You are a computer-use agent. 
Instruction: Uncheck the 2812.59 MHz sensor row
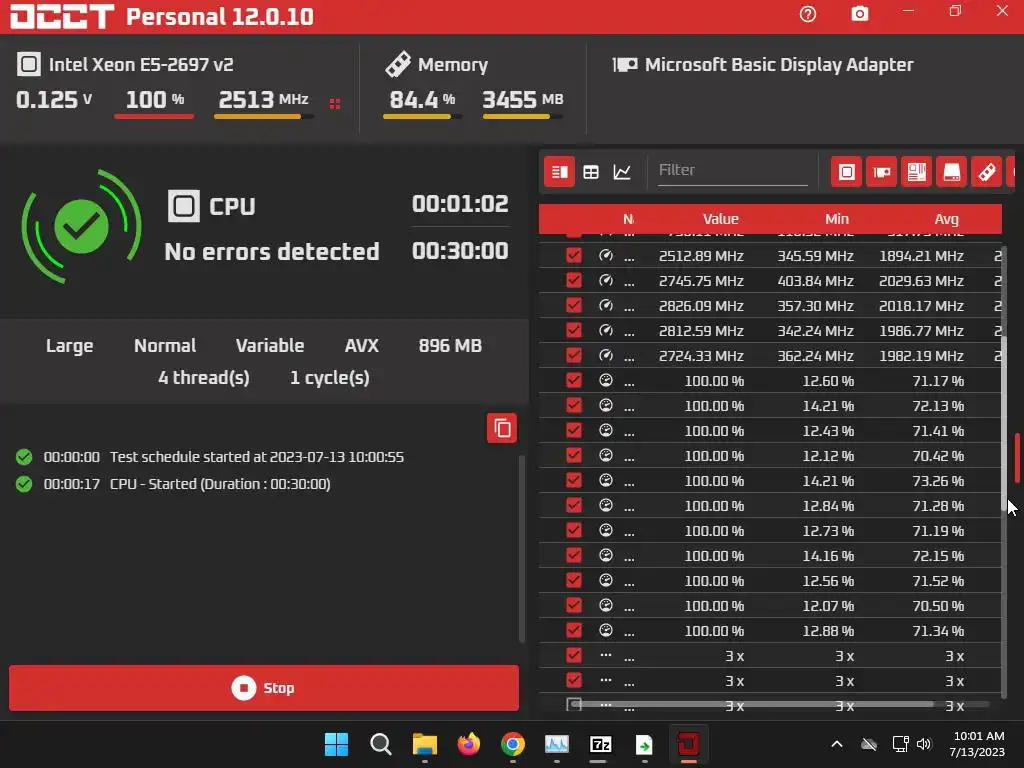pos(573,330)
